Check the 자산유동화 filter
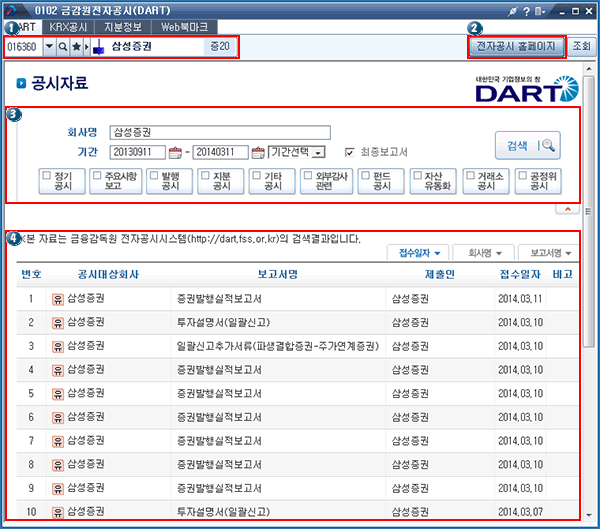Image resolution: width=600 pixels, height=529 pixels. 417,176
